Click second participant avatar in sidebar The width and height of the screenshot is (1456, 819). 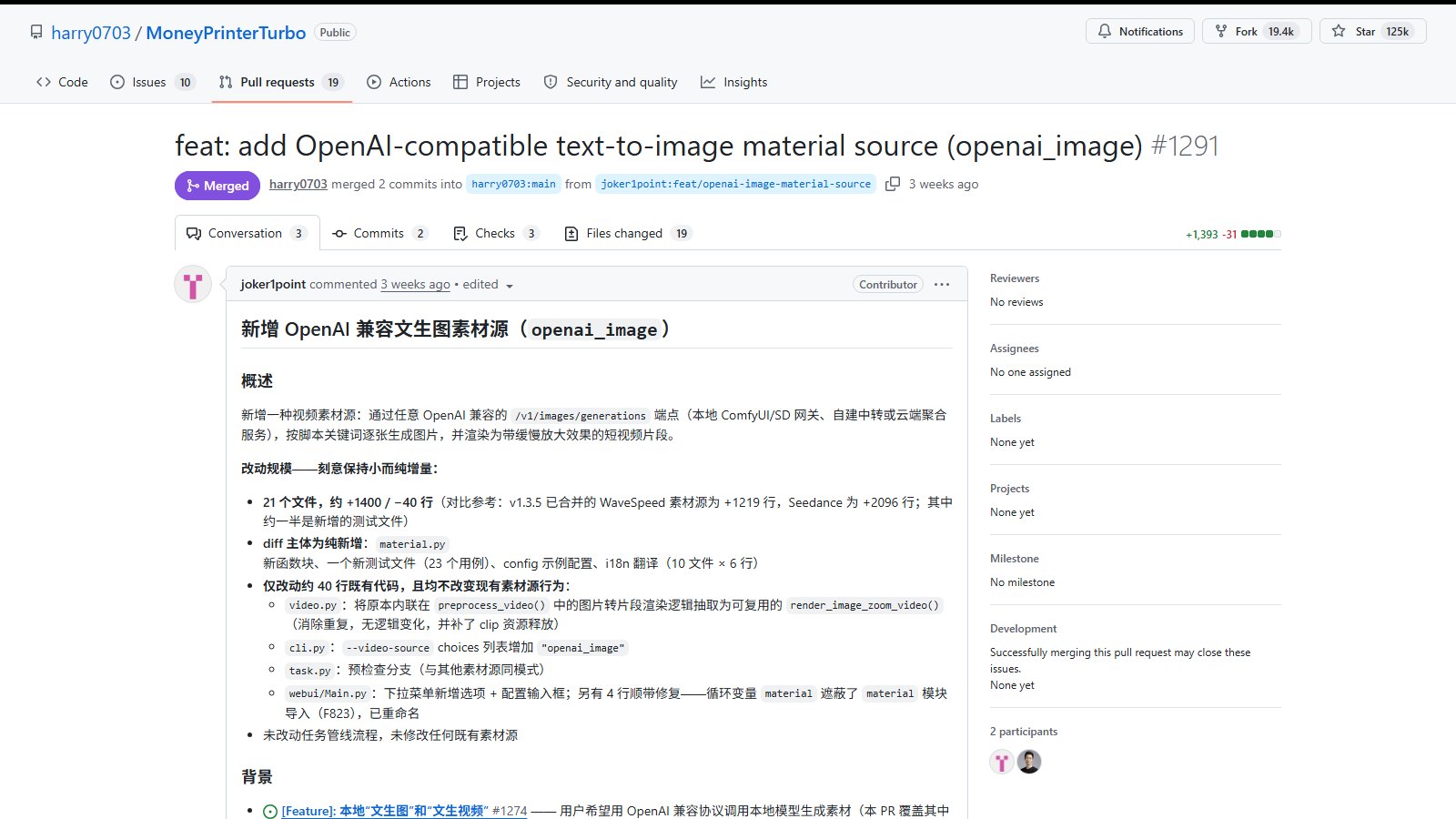1029,762
